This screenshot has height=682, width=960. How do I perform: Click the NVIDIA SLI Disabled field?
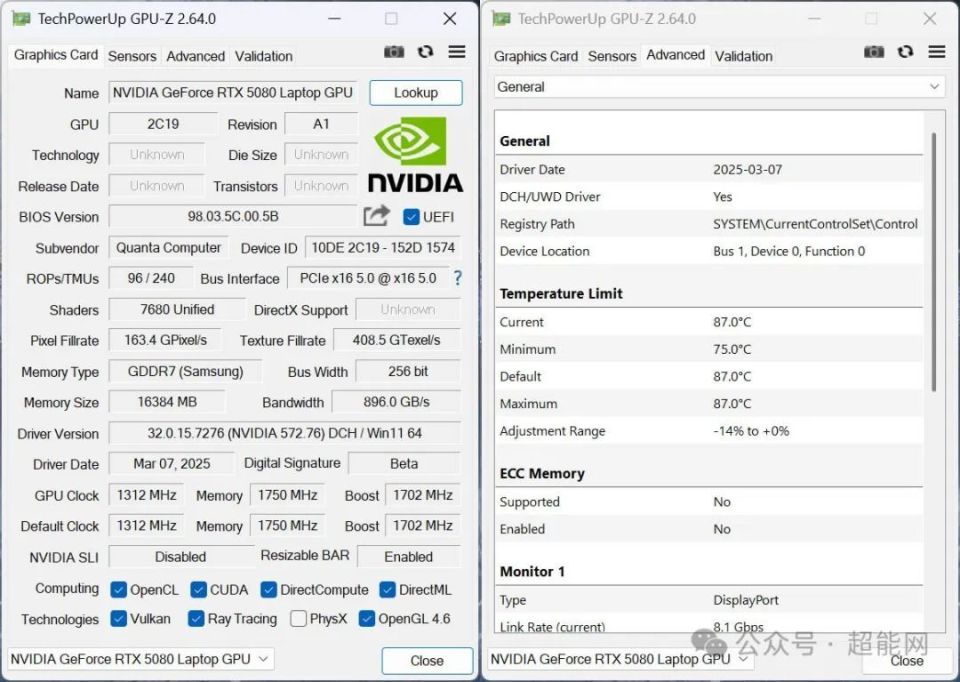[181, 556]
